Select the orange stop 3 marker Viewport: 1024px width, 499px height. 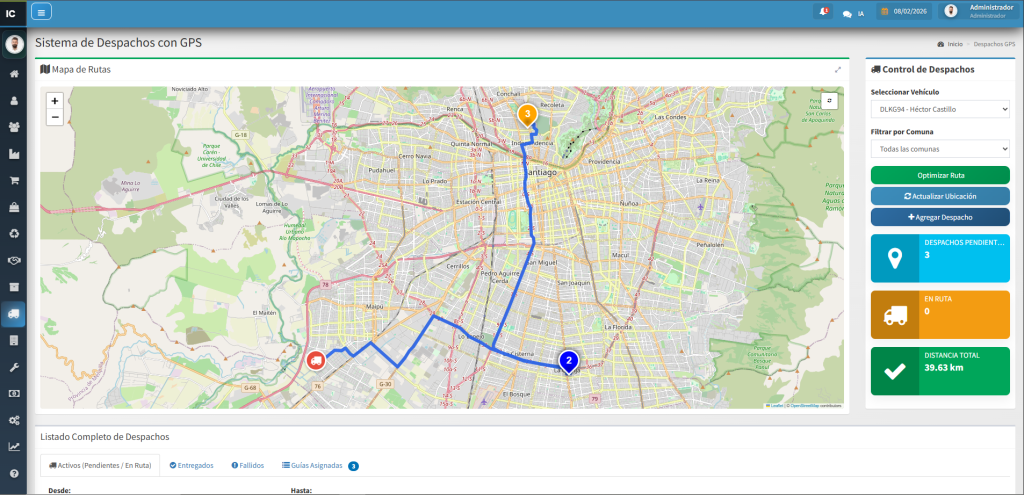[x=527, y=115]
